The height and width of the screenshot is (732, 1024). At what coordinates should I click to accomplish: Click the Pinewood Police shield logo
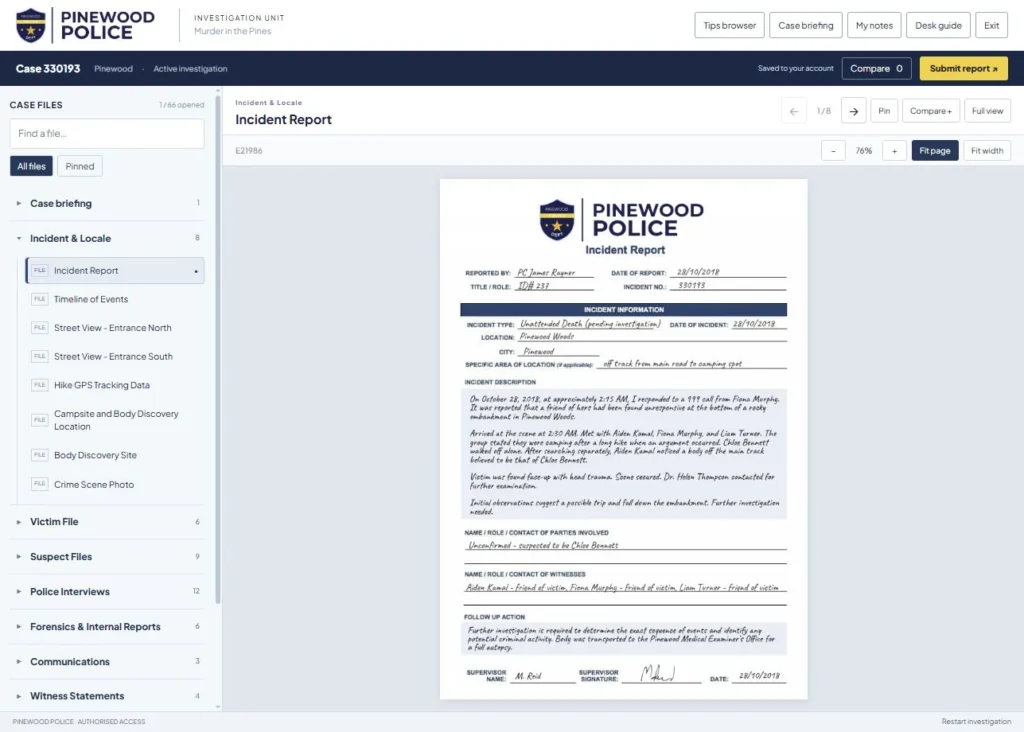point(31,25)
